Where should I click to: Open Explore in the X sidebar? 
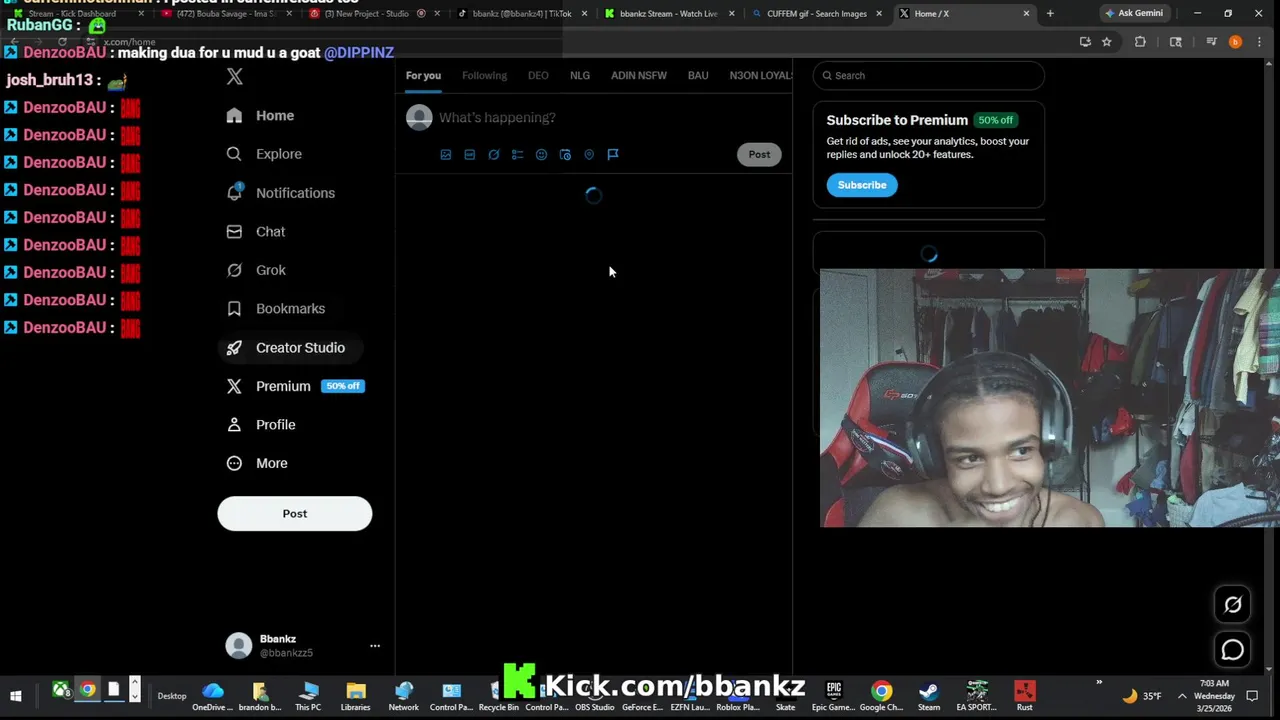264,154
